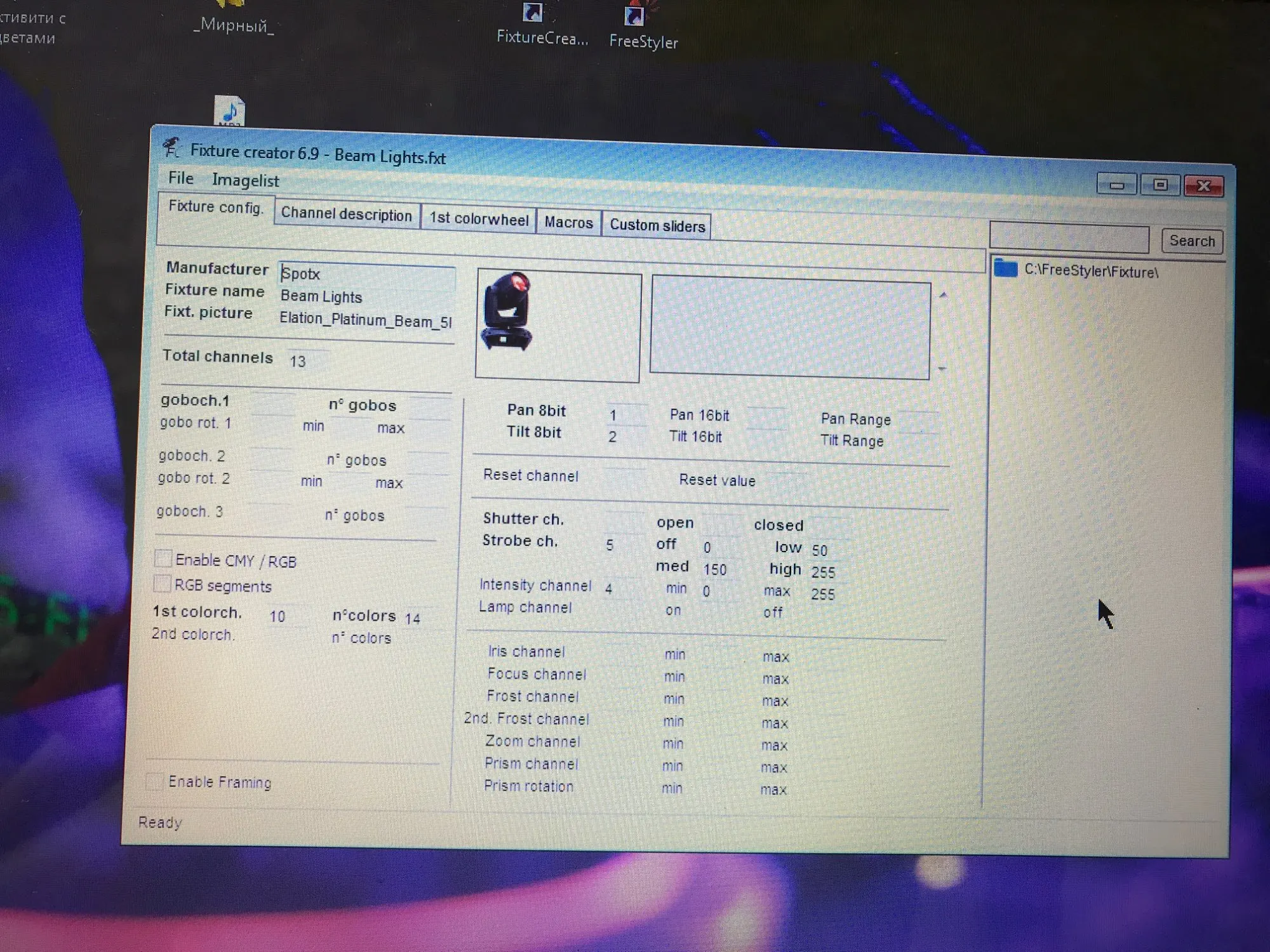
Task: Open the Imagelist menu
Action: pyautogui.click(x=246, y=181)
